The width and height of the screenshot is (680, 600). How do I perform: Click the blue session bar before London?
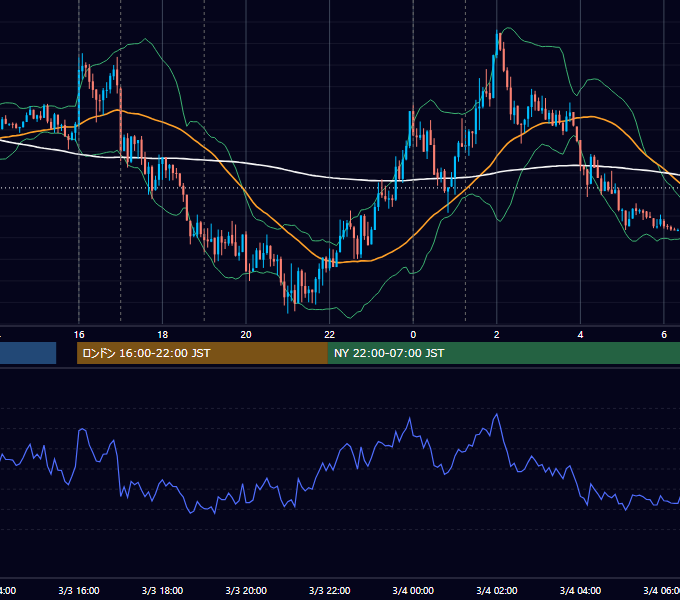point(28,353)
